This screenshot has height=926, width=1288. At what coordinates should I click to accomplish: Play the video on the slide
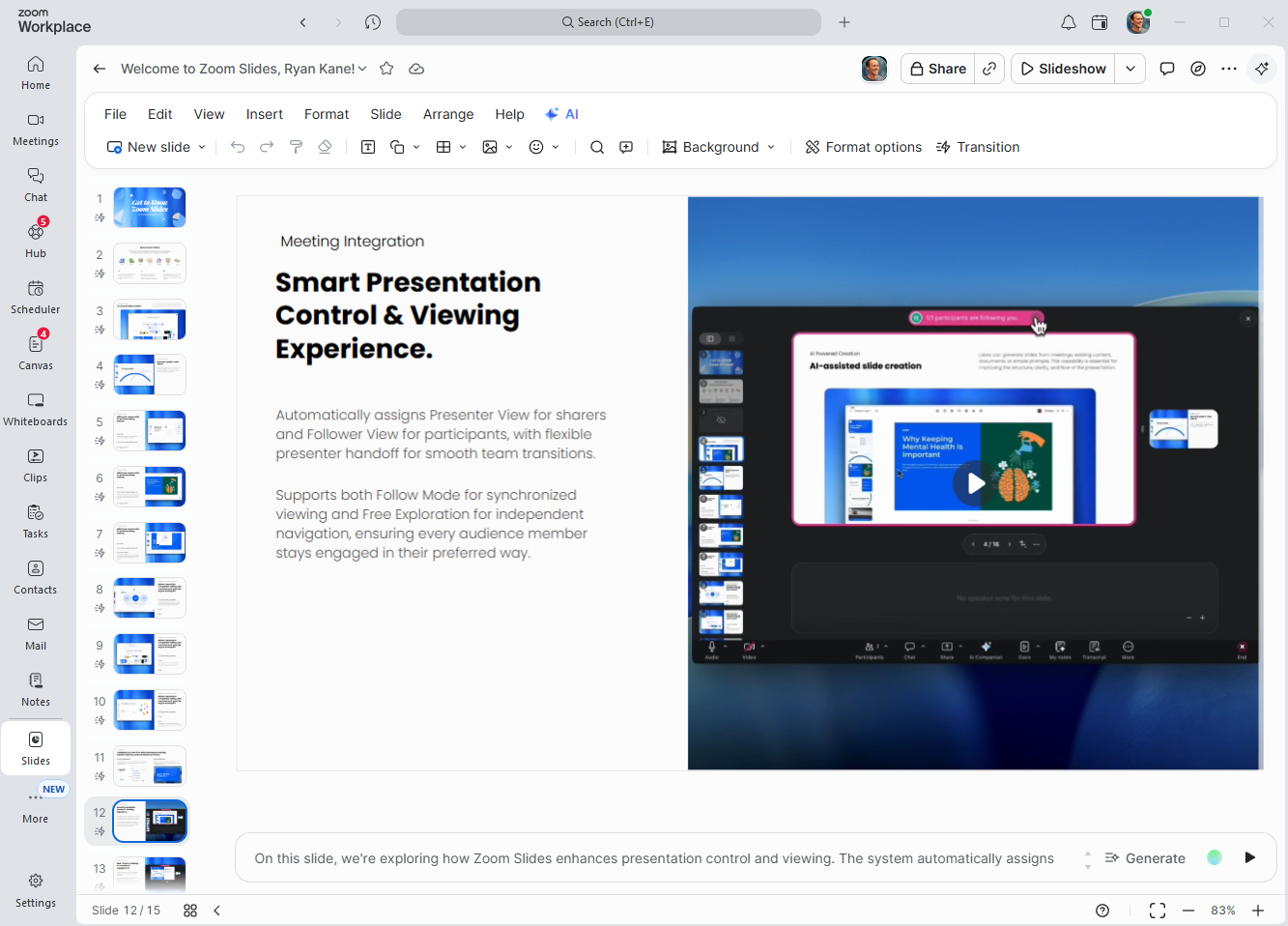[975, 483]
